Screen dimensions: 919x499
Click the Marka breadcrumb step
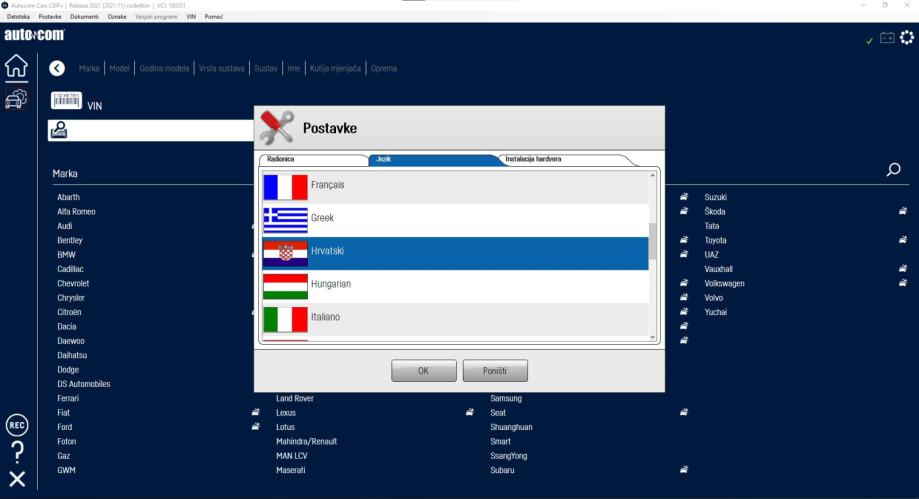click(89, 69)
